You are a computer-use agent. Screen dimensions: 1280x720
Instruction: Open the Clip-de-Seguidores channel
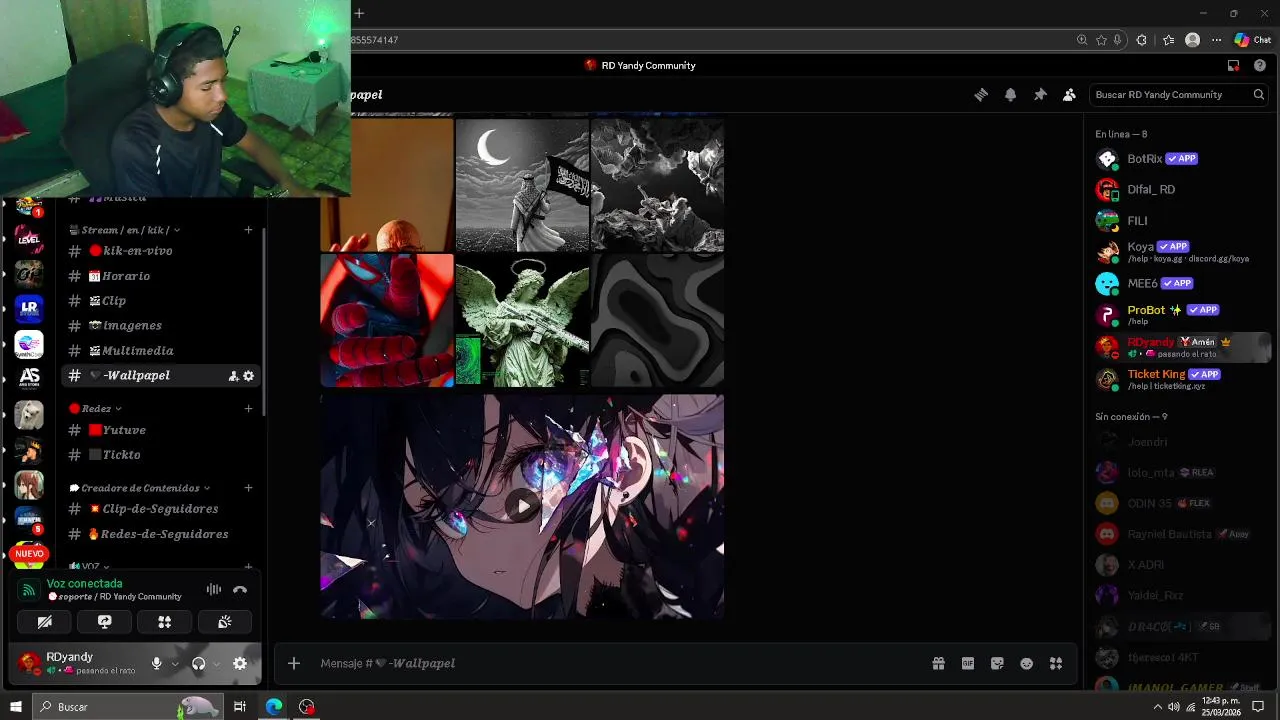point(161,509)
